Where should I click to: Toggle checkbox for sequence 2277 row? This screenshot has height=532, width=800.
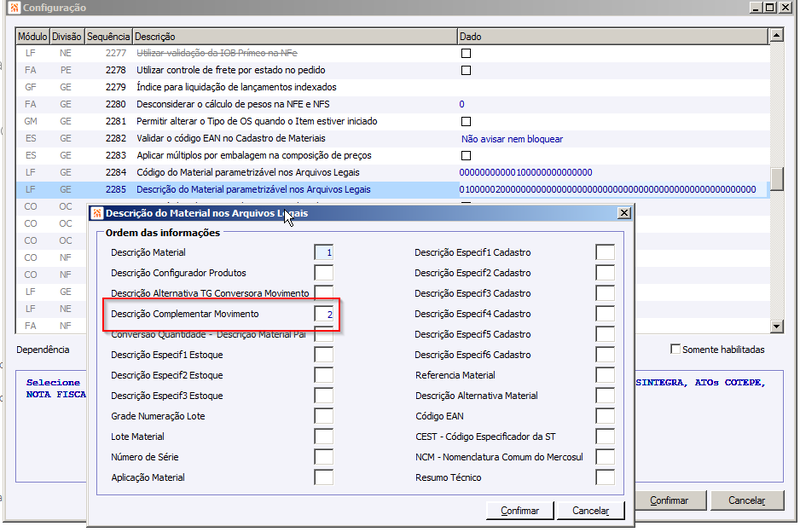click(466, 53)
